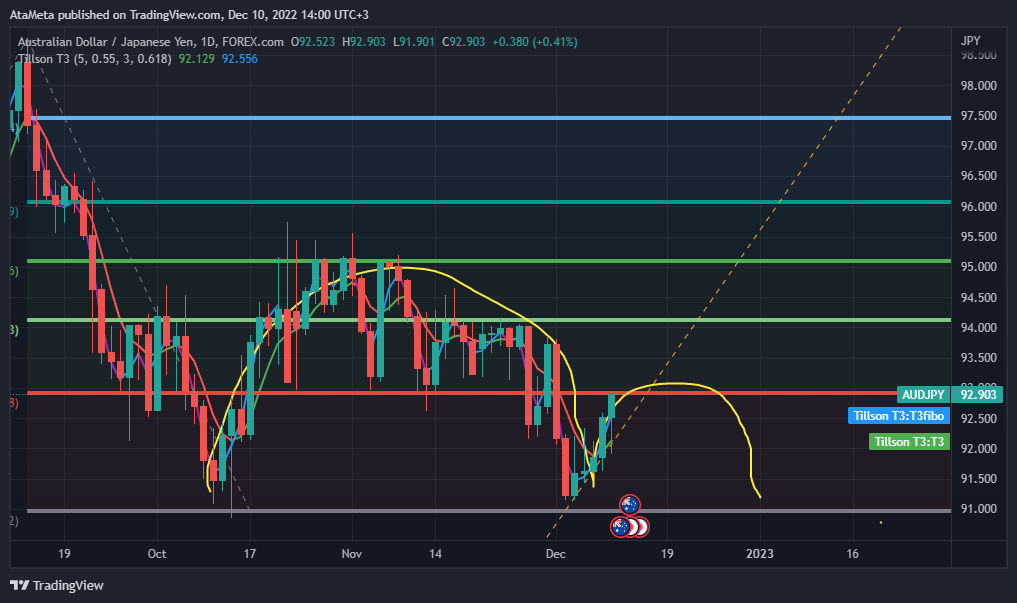Click the change value +0.380 (+0.41%)

pos(534,41)
